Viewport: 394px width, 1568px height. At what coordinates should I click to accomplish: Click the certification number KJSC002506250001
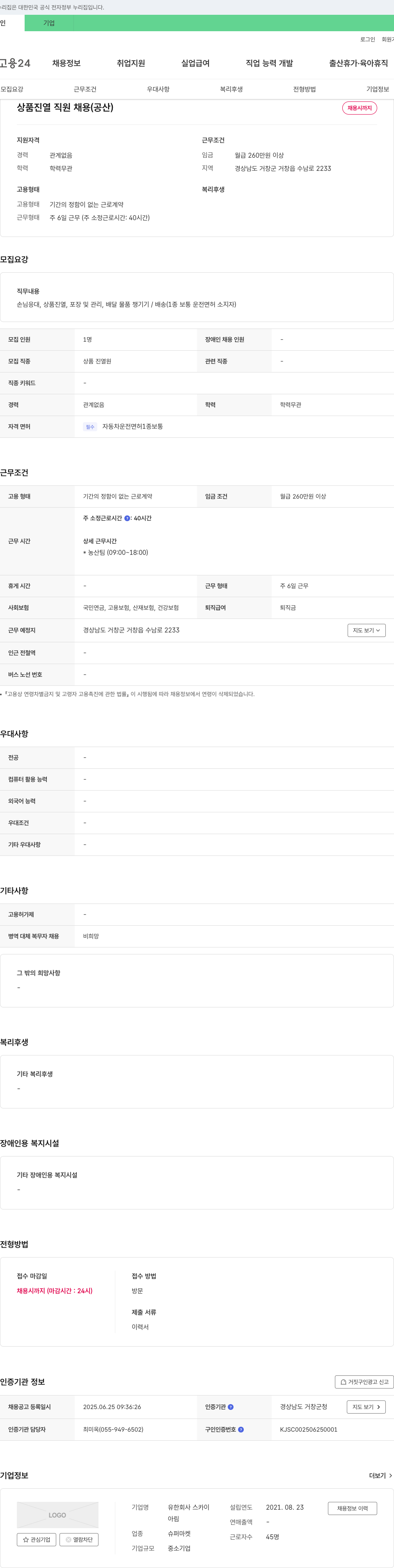tap(308, 1429)
